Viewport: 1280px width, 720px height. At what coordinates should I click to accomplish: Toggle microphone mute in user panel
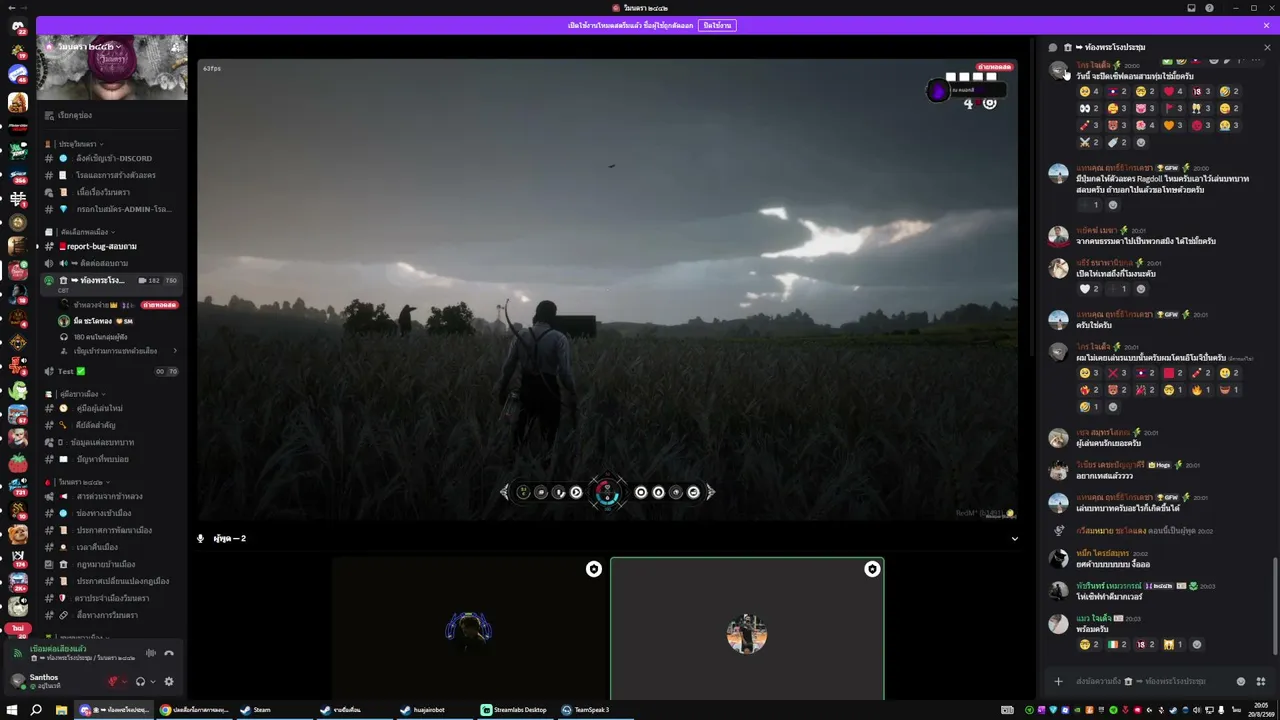tap(113, 682)
